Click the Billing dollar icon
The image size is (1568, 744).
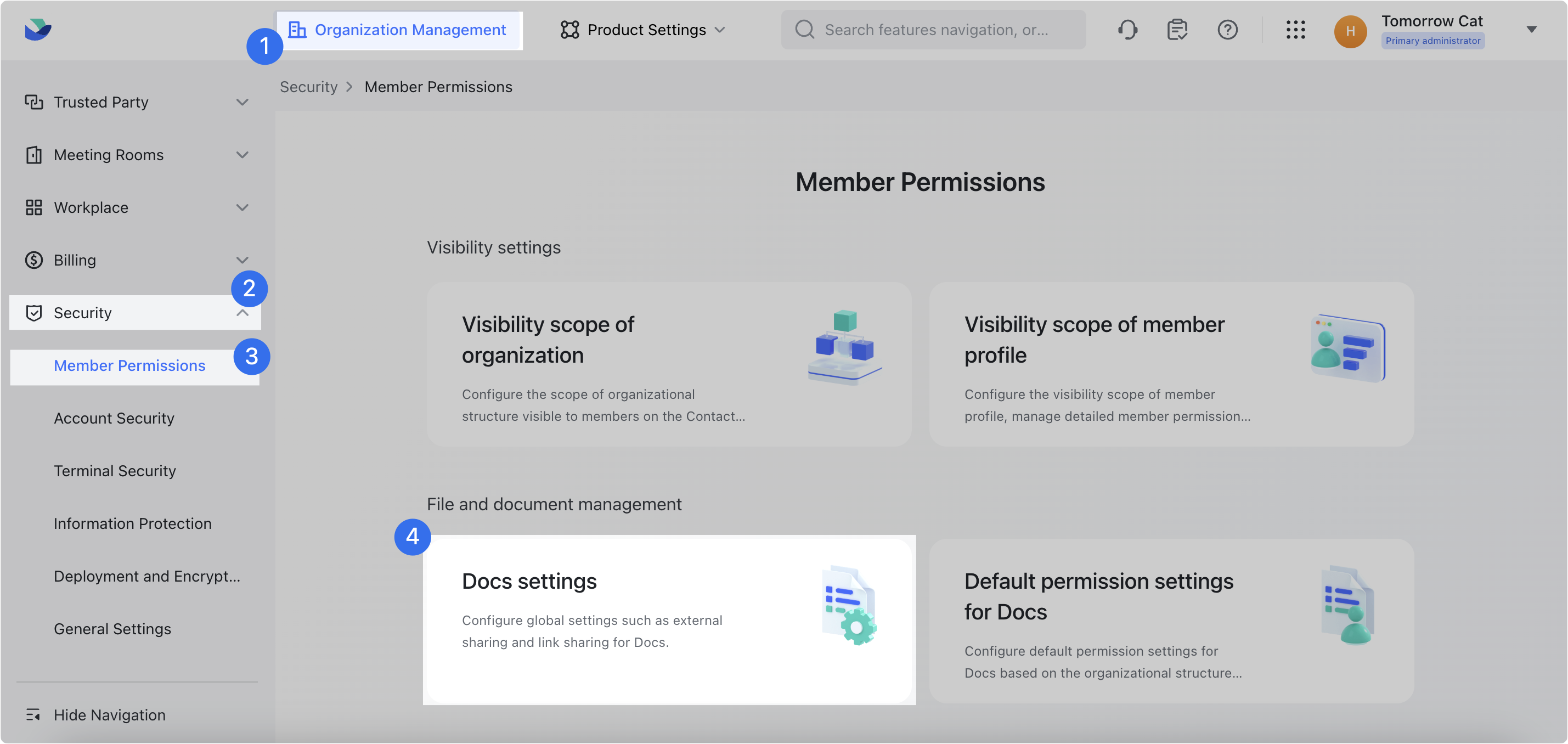coord(34,260)
